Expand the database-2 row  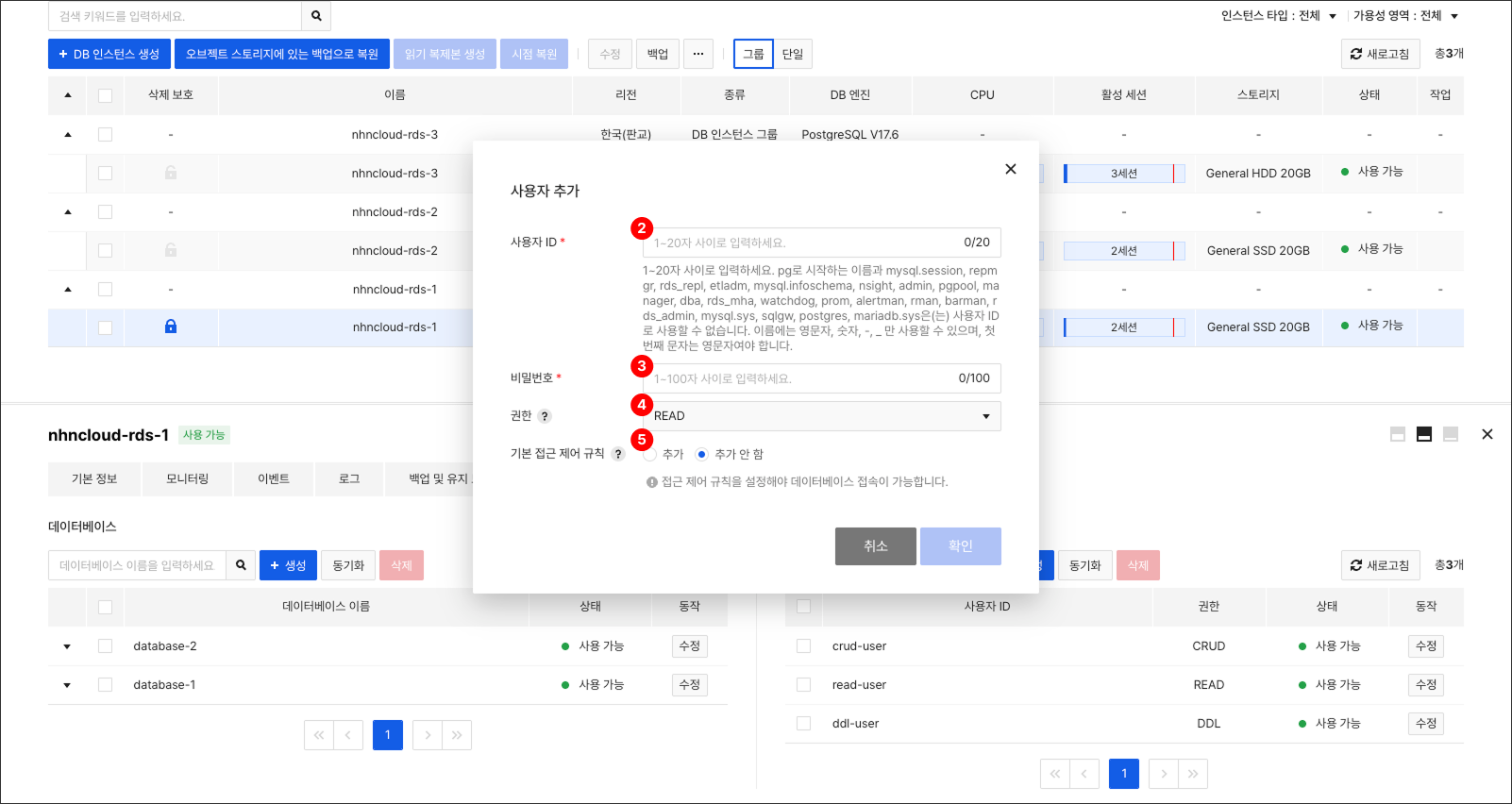tap(67, 646)
